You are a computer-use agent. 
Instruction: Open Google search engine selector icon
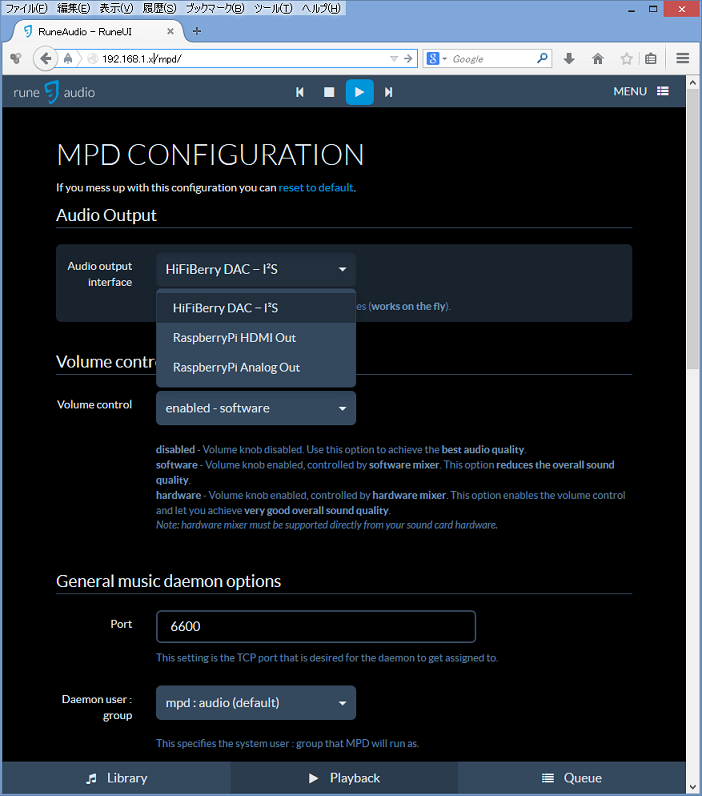click(x=437, y=59)
